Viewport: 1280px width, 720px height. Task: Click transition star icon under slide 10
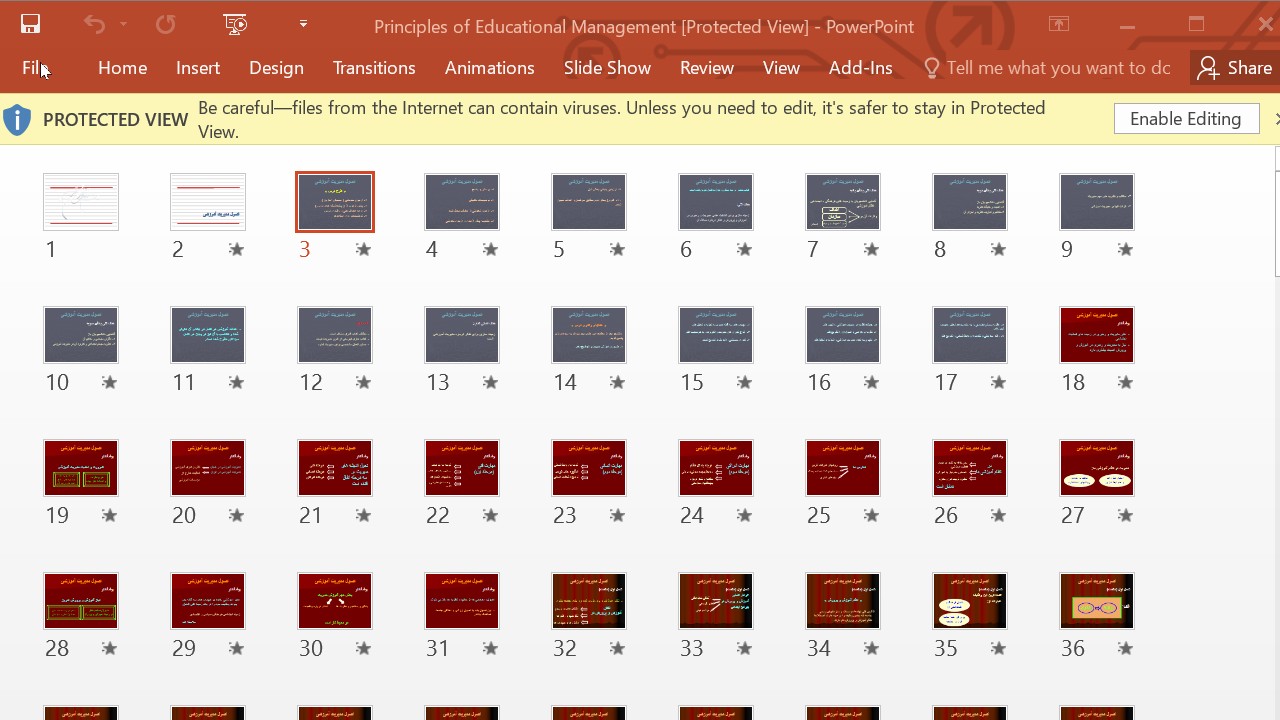tap(109, 382)
